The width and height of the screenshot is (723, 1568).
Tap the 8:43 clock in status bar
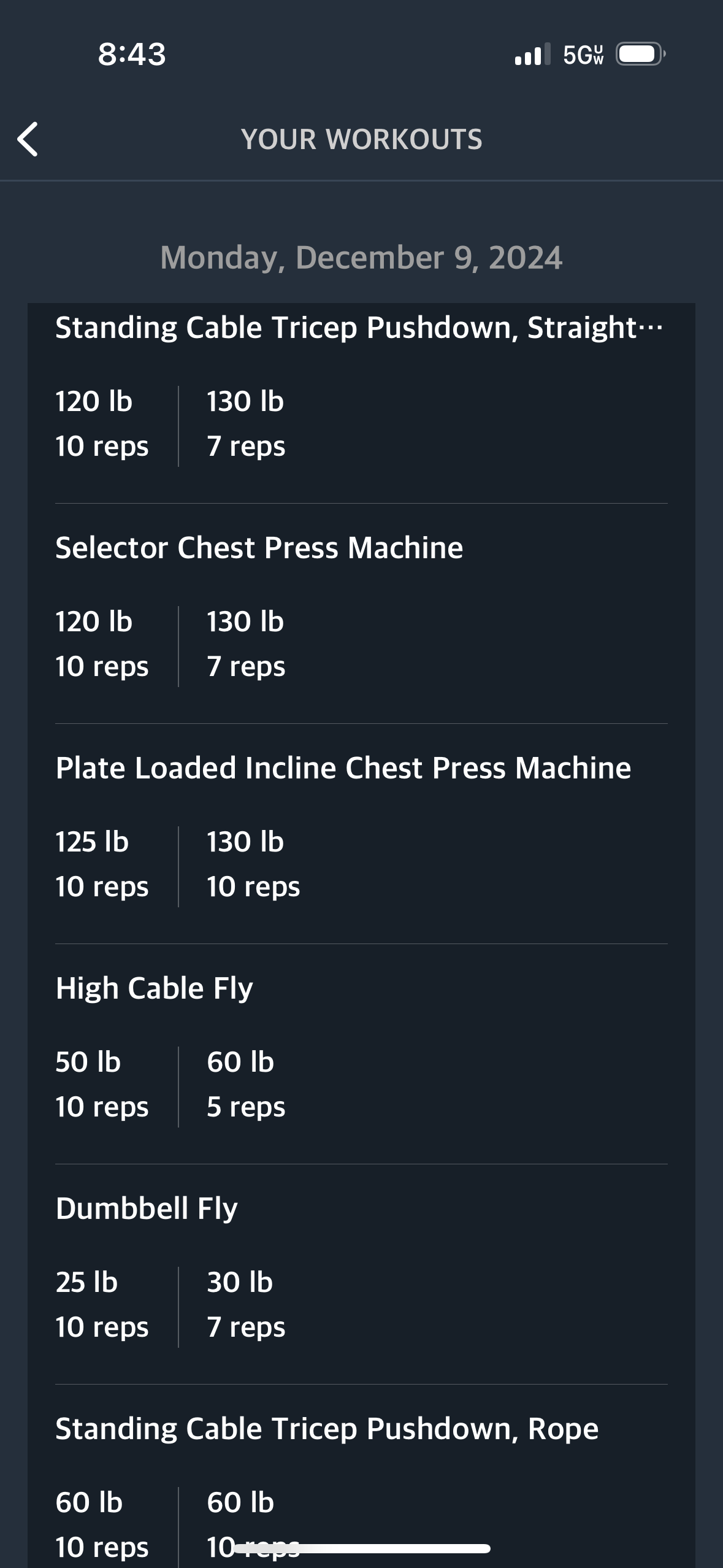132,54
